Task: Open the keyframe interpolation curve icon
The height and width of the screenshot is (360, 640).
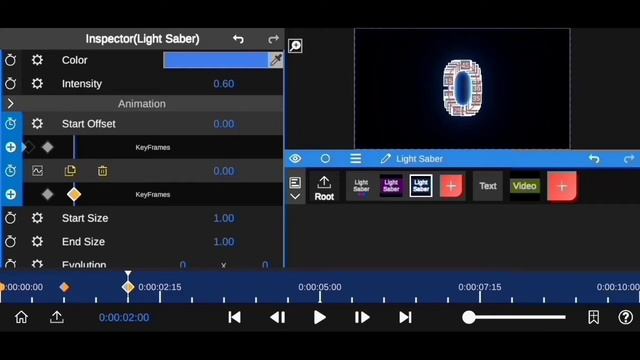Action: pyautogui.click(x=38, y=171)
